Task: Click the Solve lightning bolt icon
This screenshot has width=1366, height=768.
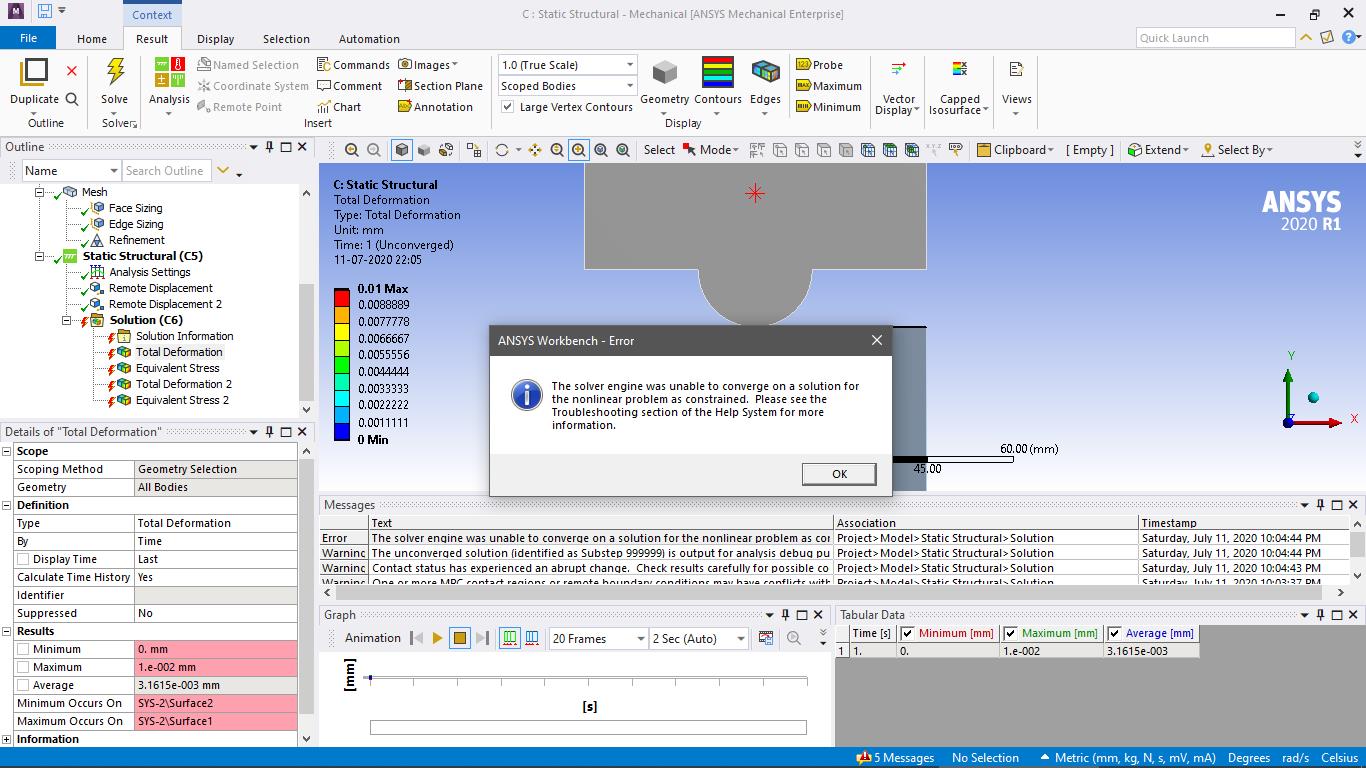Action: (115, 73)
